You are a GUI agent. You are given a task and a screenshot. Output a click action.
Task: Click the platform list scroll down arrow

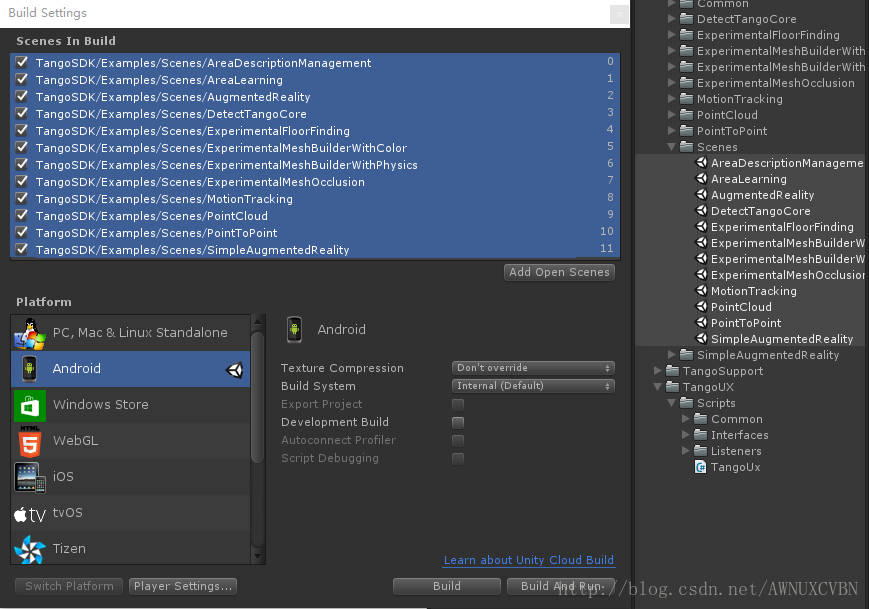[257, 556]
